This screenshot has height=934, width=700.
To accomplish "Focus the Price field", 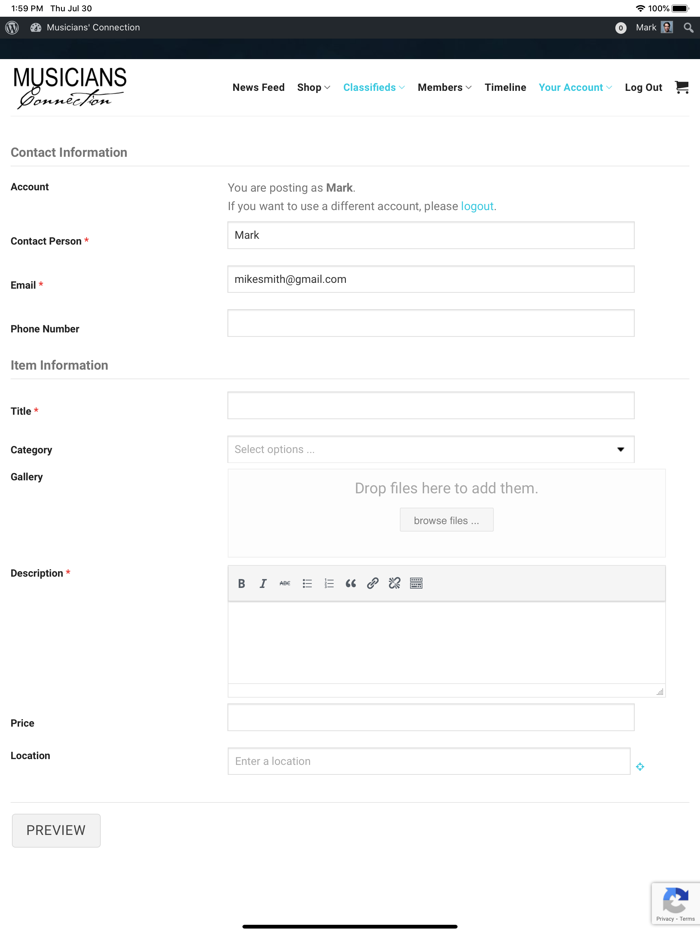I will point(431,717).
